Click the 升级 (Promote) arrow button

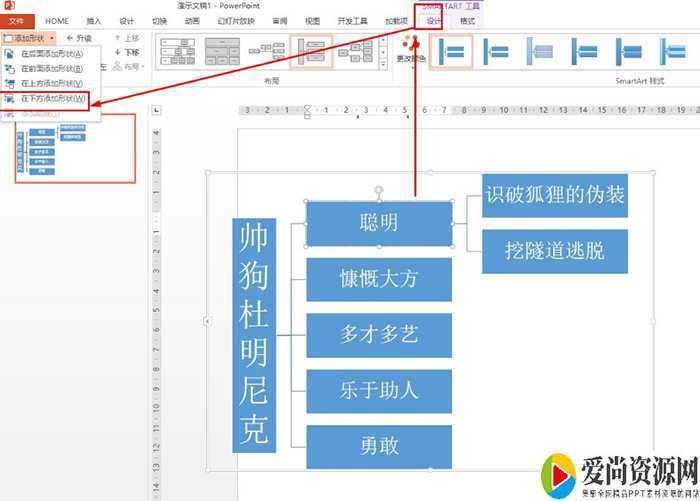(83, 38)
